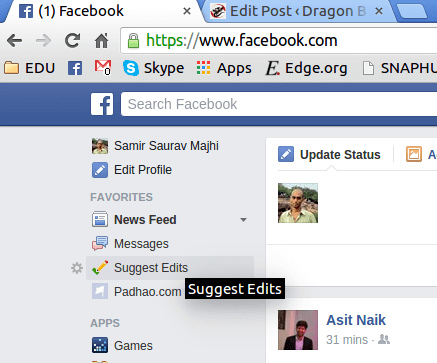The width and height of the screenshot is (437, 363).
Task: Click the browser forward arrow
Action: pyautogui.click(x=43, y=41)
